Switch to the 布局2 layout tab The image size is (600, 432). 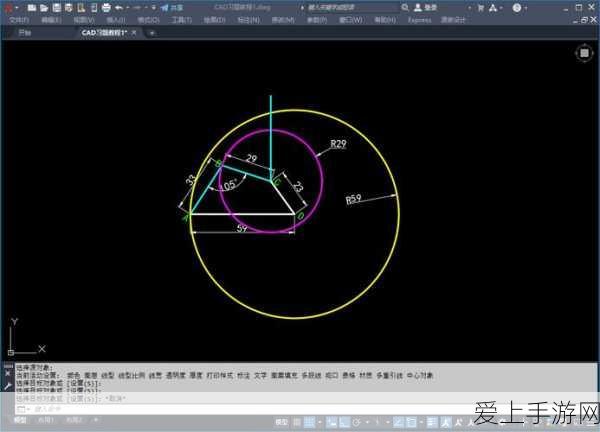click(x=74, y=420)
